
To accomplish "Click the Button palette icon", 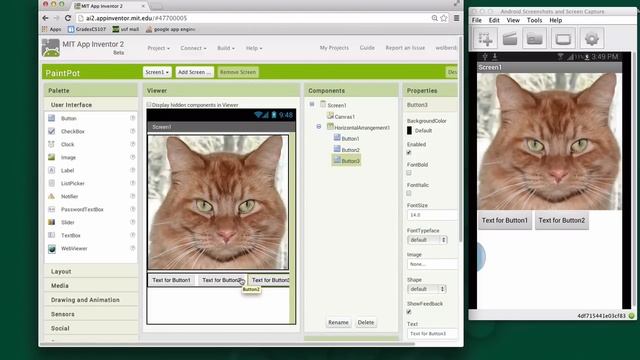I will [51, 118].
